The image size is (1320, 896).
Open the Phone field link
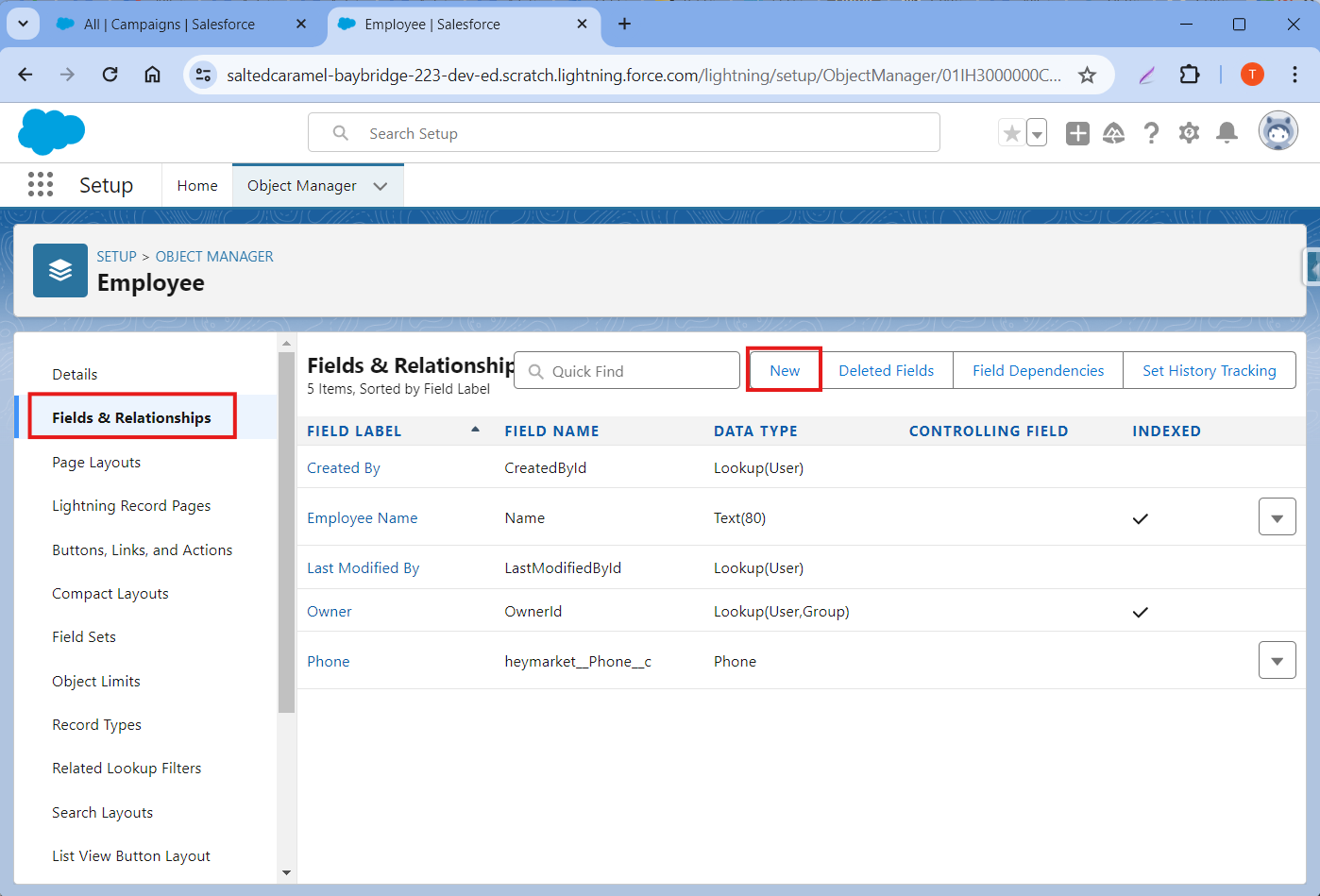(329, 662)
